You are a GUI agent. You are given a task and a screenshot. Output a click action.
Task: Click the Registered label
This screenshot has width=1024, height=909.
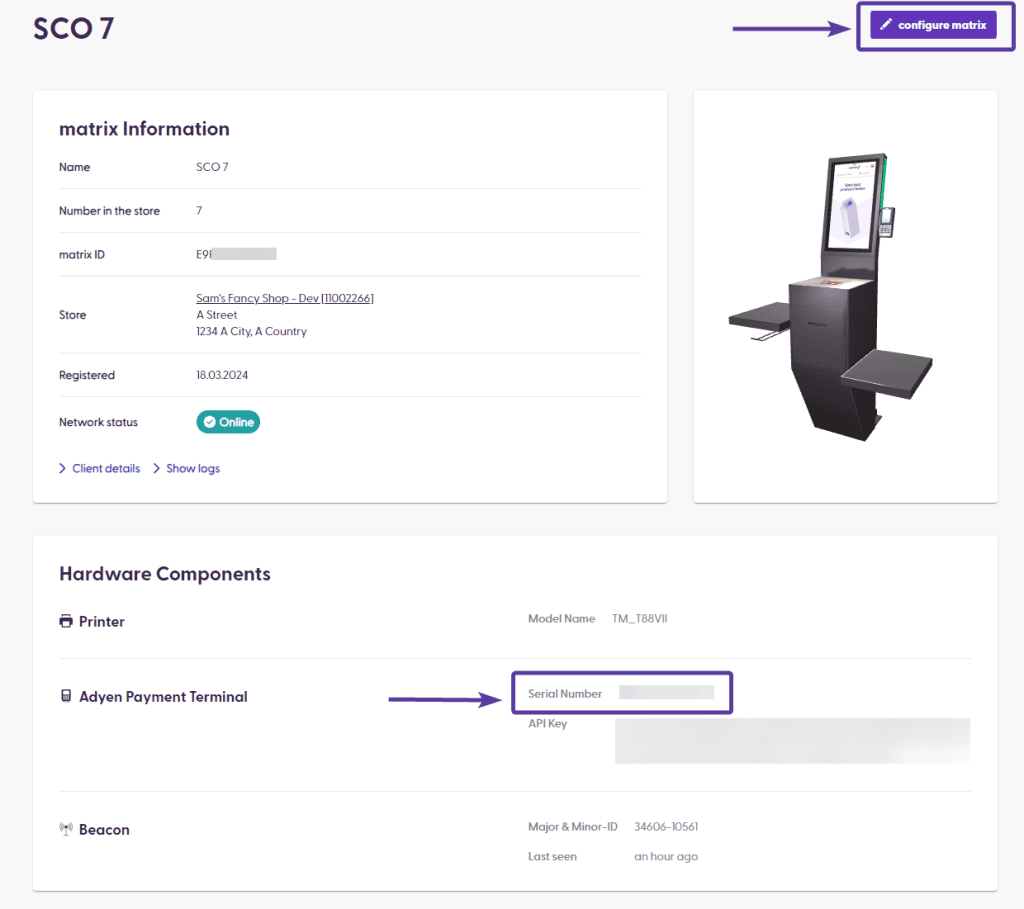click(87, 375)
